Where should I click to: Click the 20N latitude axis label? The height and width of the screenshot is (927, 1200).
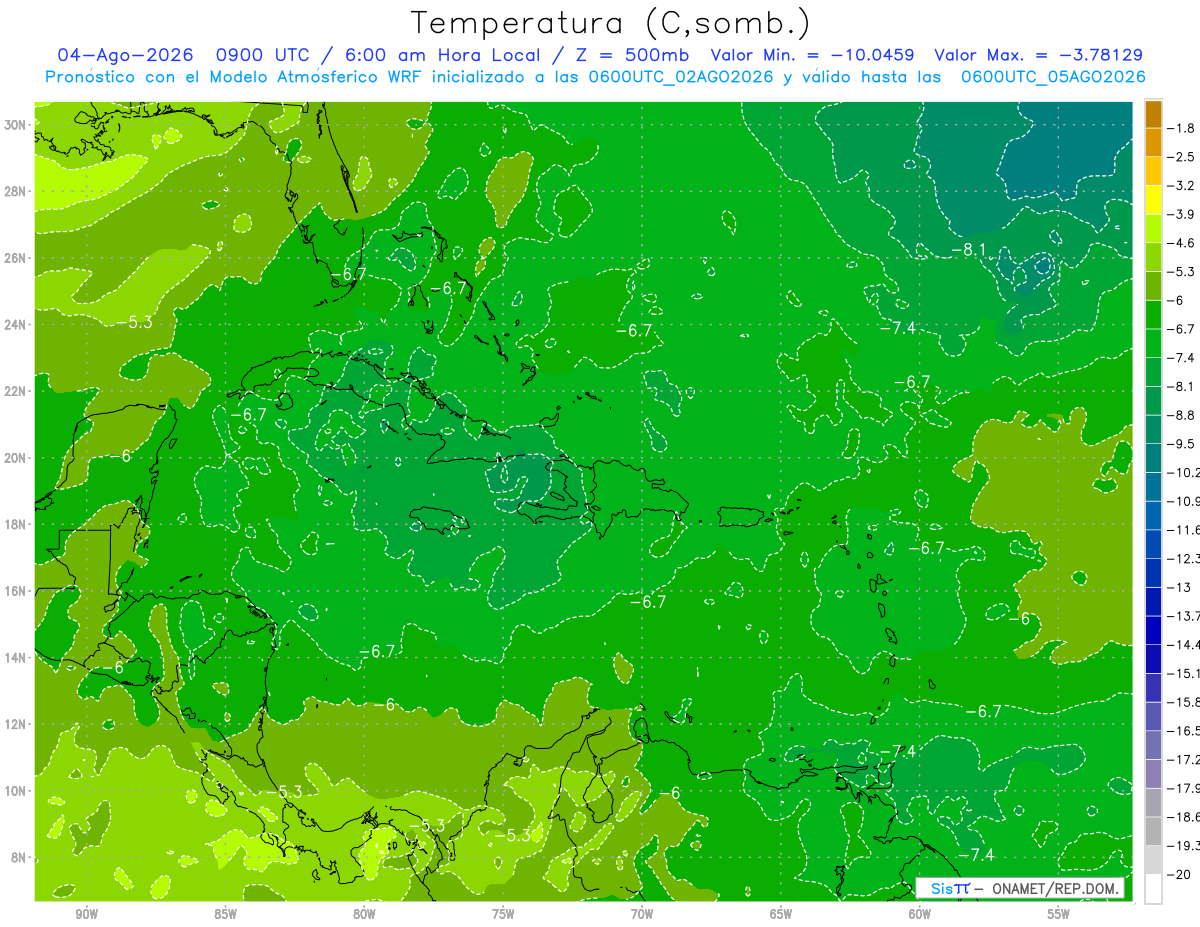tap(16, 458)
